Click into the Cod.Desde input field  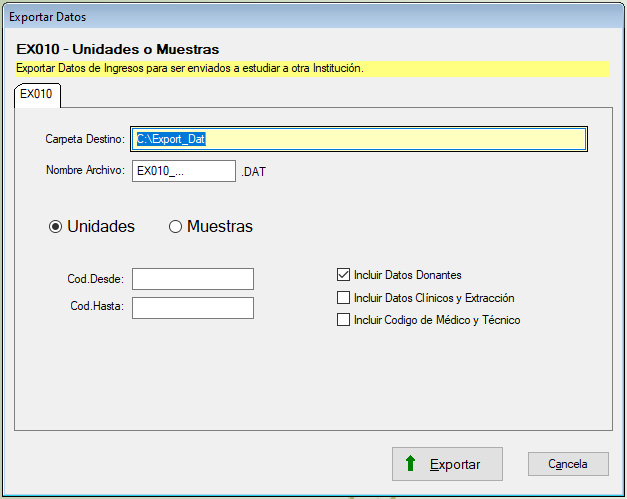[x=193, y=279]
